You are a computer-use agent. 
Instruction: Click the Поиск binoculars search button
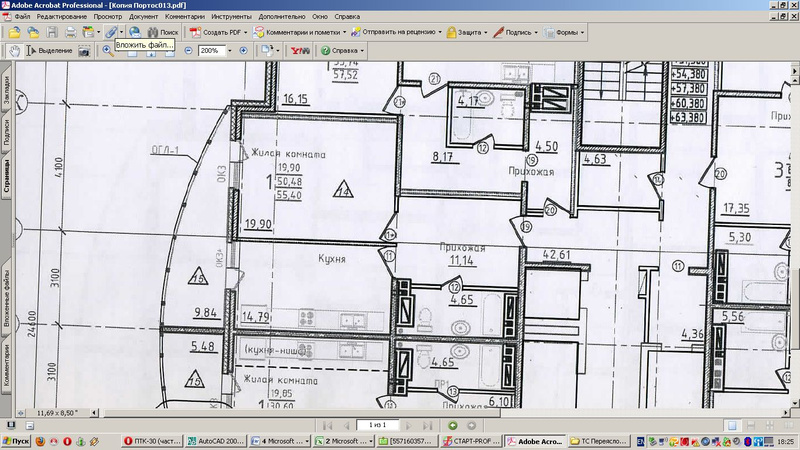click(161, 33)
